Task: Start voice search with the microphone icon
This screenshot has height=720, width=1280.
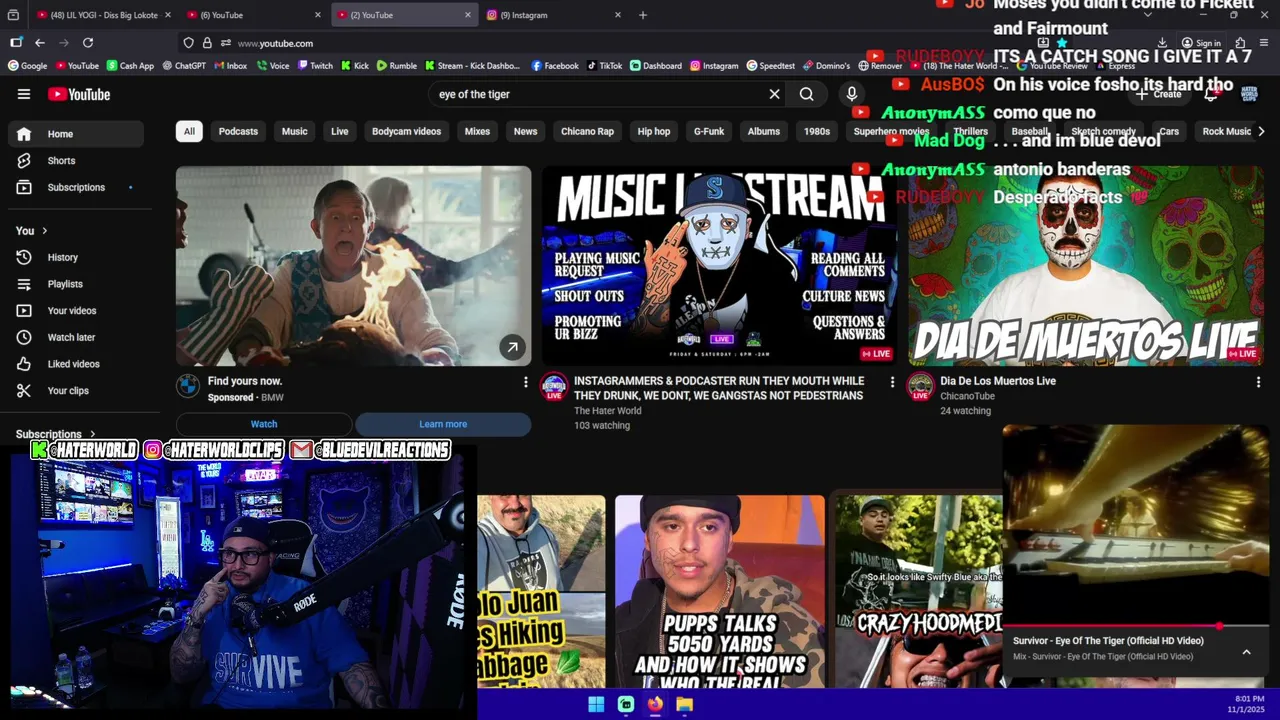Action: [852, 94]
